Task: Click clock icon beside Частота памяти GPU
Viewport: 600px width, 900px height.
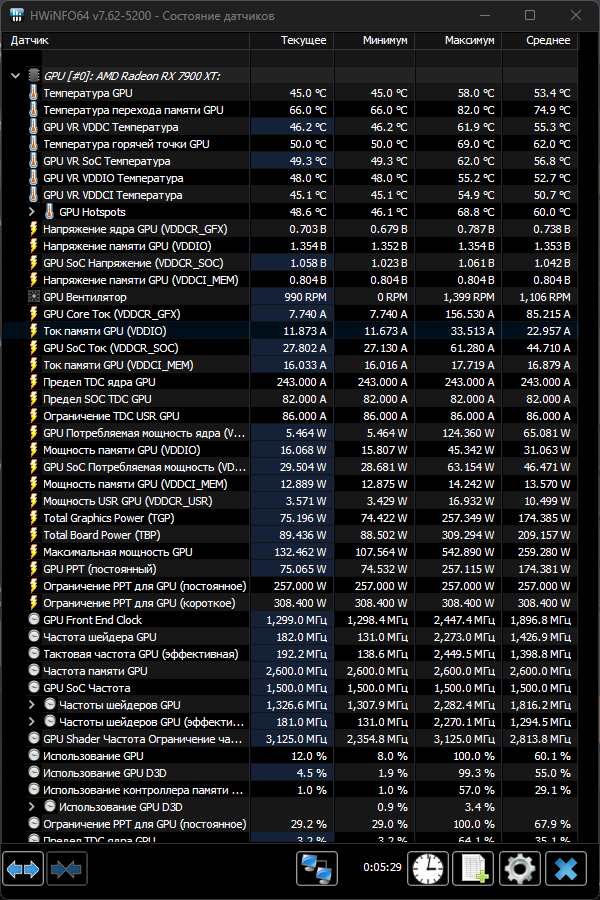Action: tap(34, 670)
